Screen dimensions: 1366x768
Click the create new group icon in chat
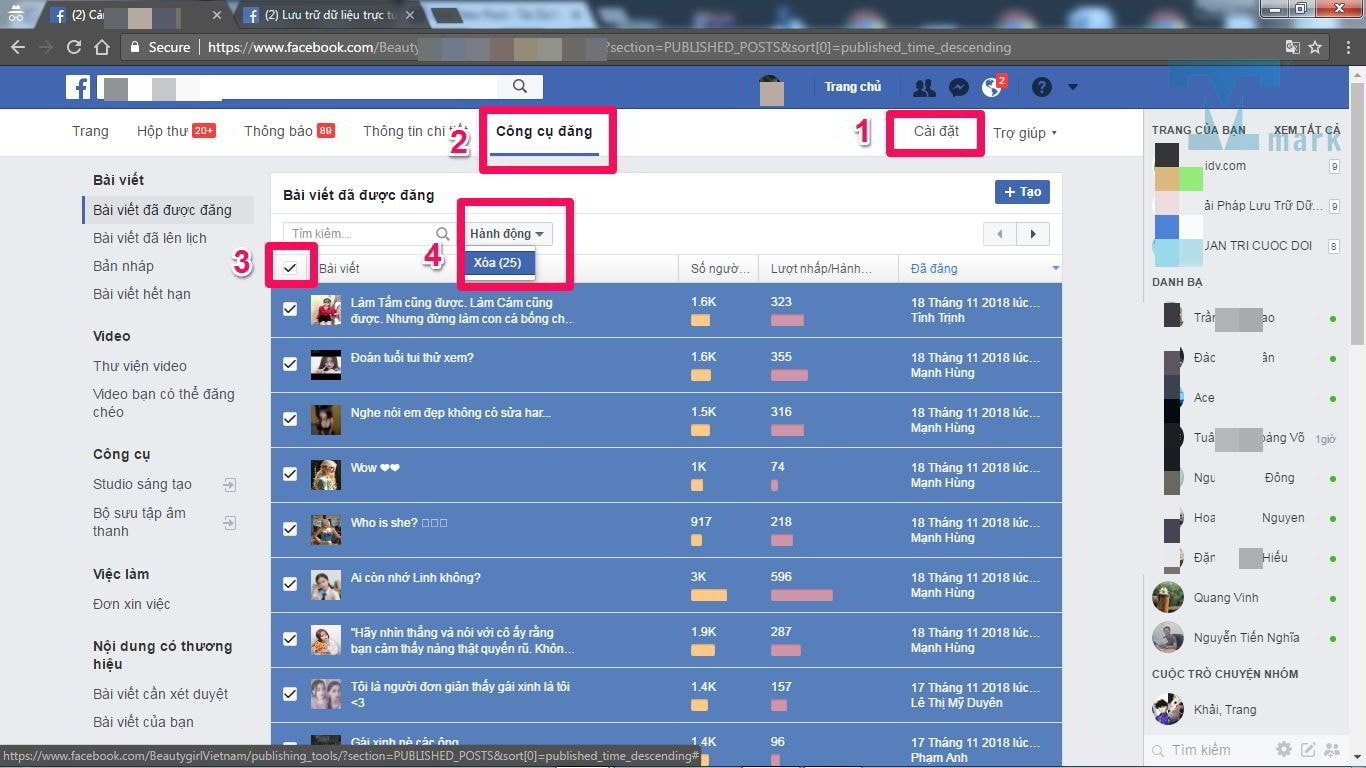1333,749
